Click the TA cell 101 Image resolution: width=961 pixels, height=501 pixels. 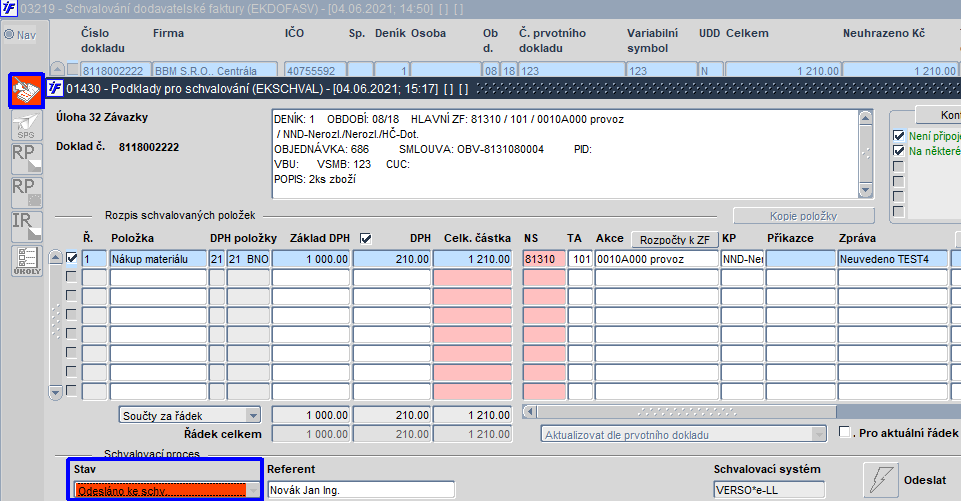click(x=580, y=259)
